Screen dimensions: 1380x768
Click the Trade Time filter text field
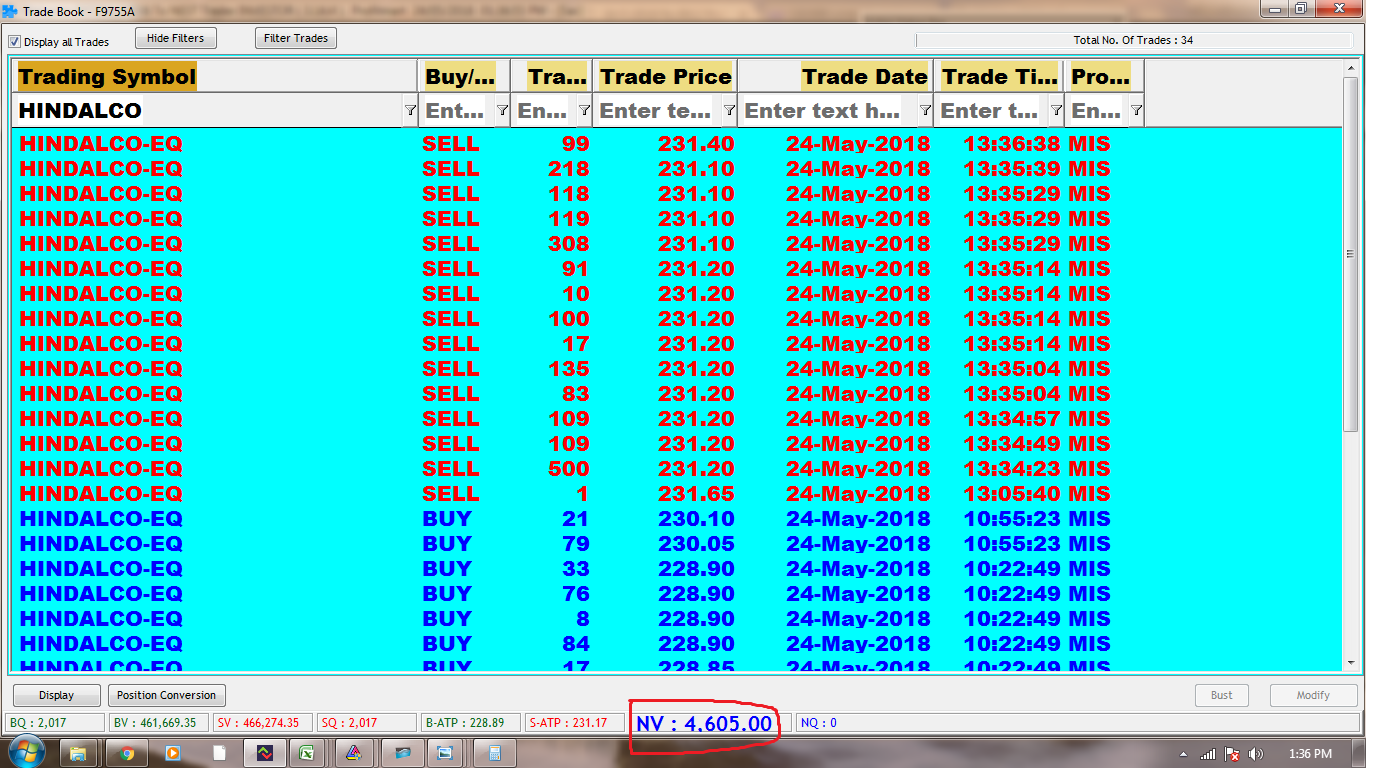coord(992,110)
